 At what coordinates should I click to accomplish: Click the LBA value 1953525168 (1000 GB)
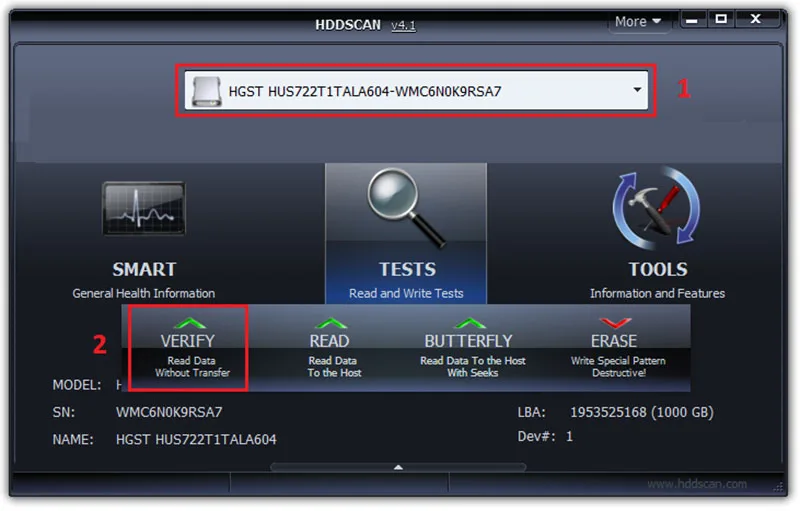(x=641, y=412)
